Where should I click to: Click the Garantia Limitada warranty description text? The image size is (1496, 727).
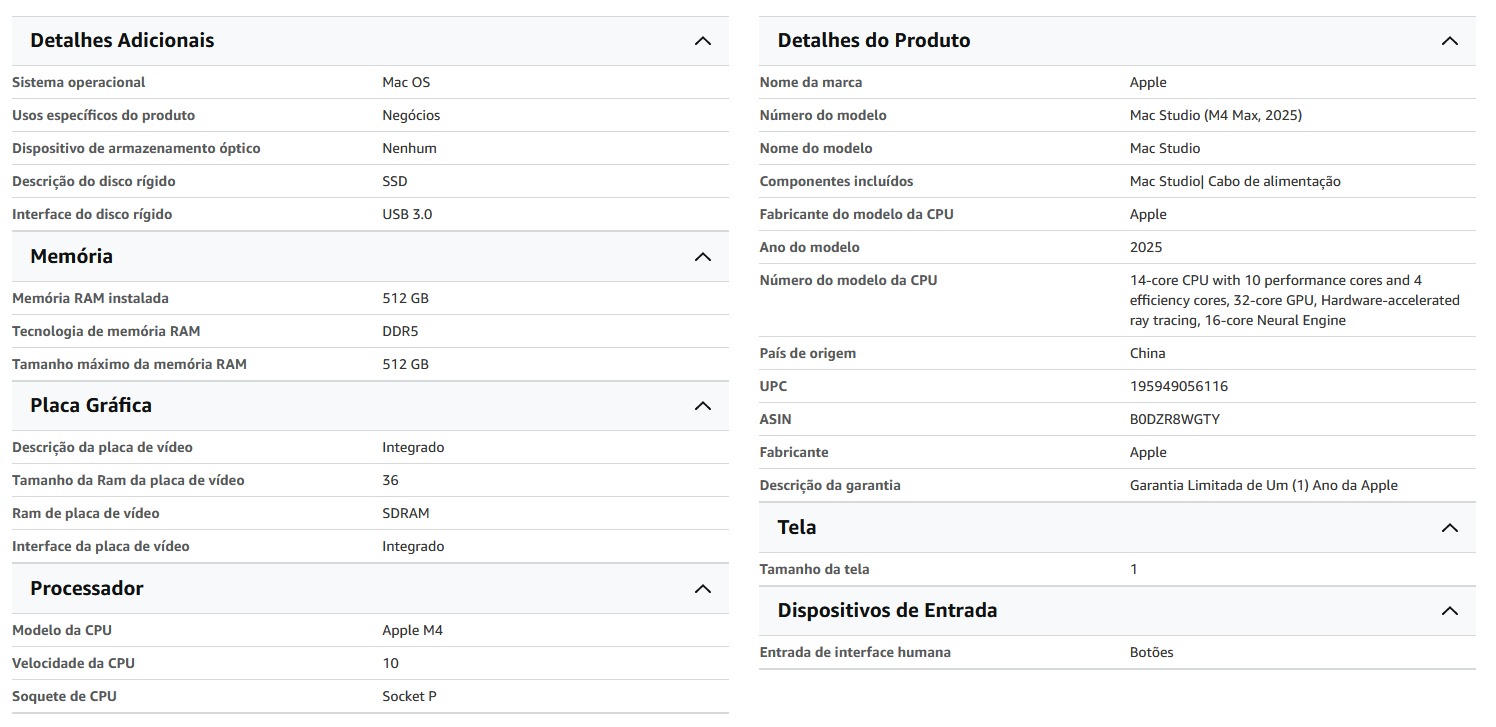(x=1263, y=486)
